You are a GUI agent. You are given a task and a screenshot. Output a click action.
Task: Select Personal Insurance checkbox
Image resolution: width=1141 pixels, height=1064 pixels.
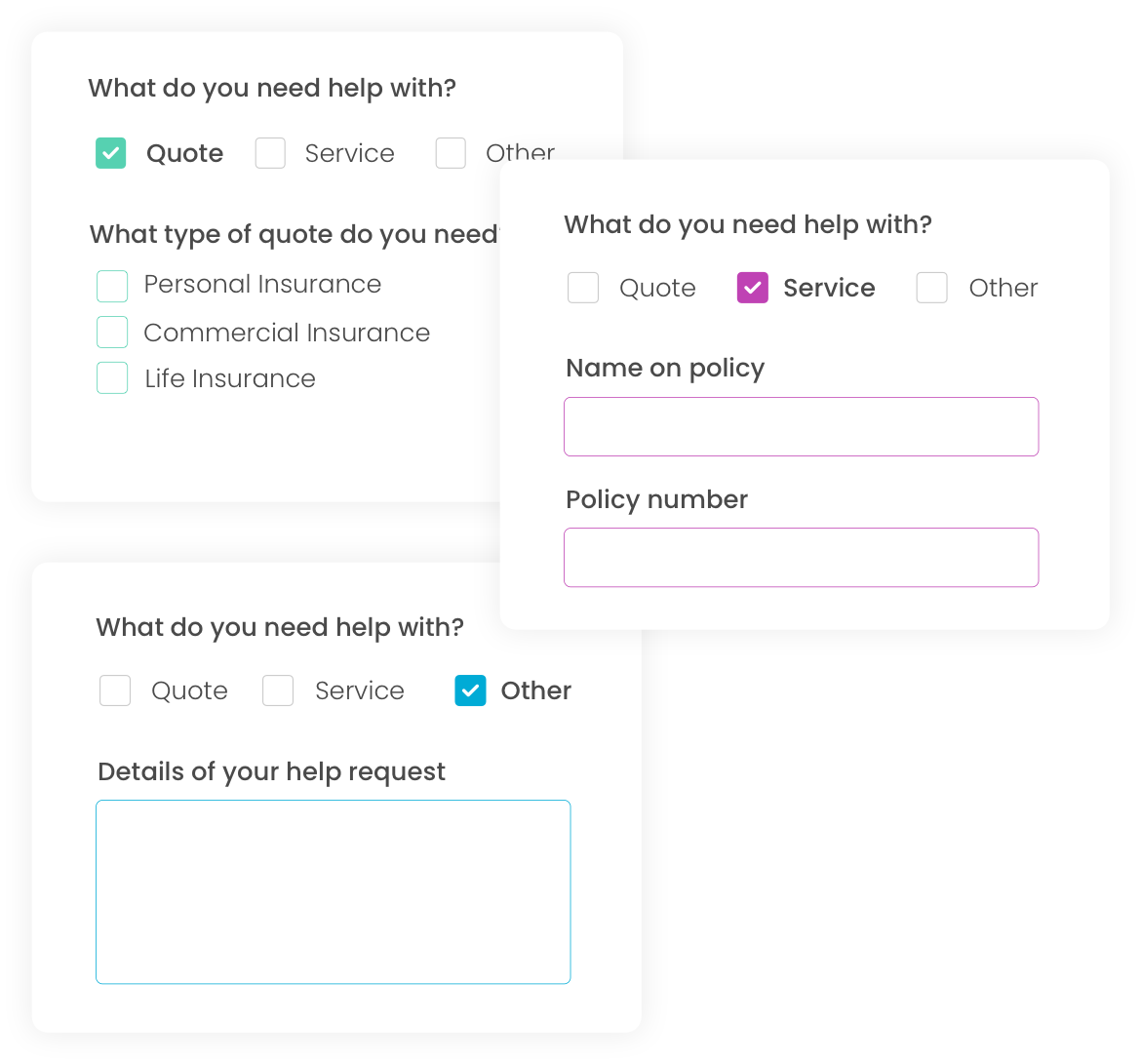[112, 286]
